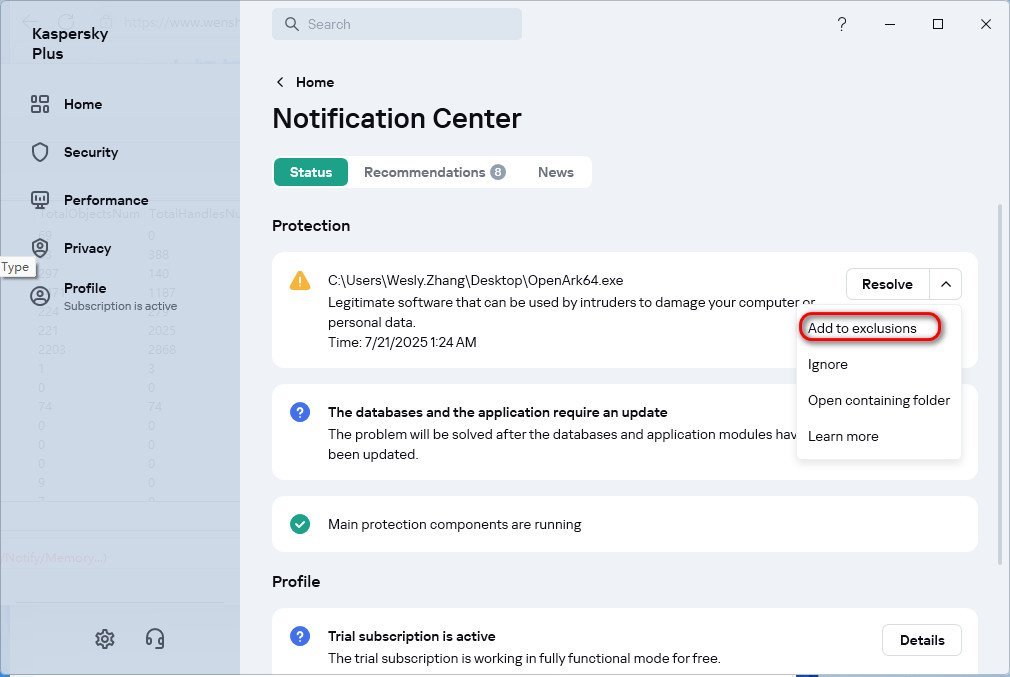Click the Resolve button
Image resolution: width=1010 pixels, height=677 pixels.
click(x=887, y=284)
